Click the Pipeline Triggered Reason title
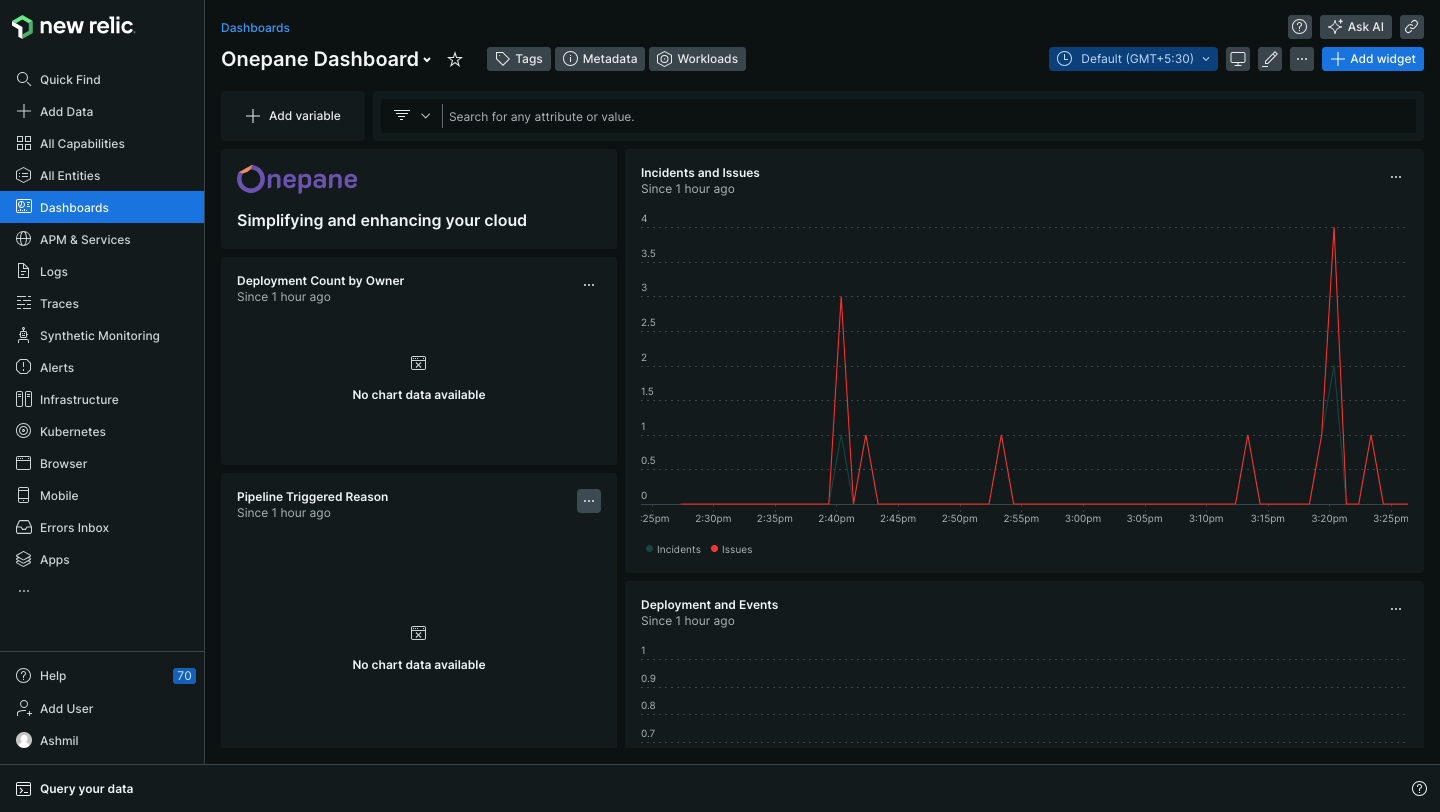This screenshot has height=812, width=1440. [312, 497]
